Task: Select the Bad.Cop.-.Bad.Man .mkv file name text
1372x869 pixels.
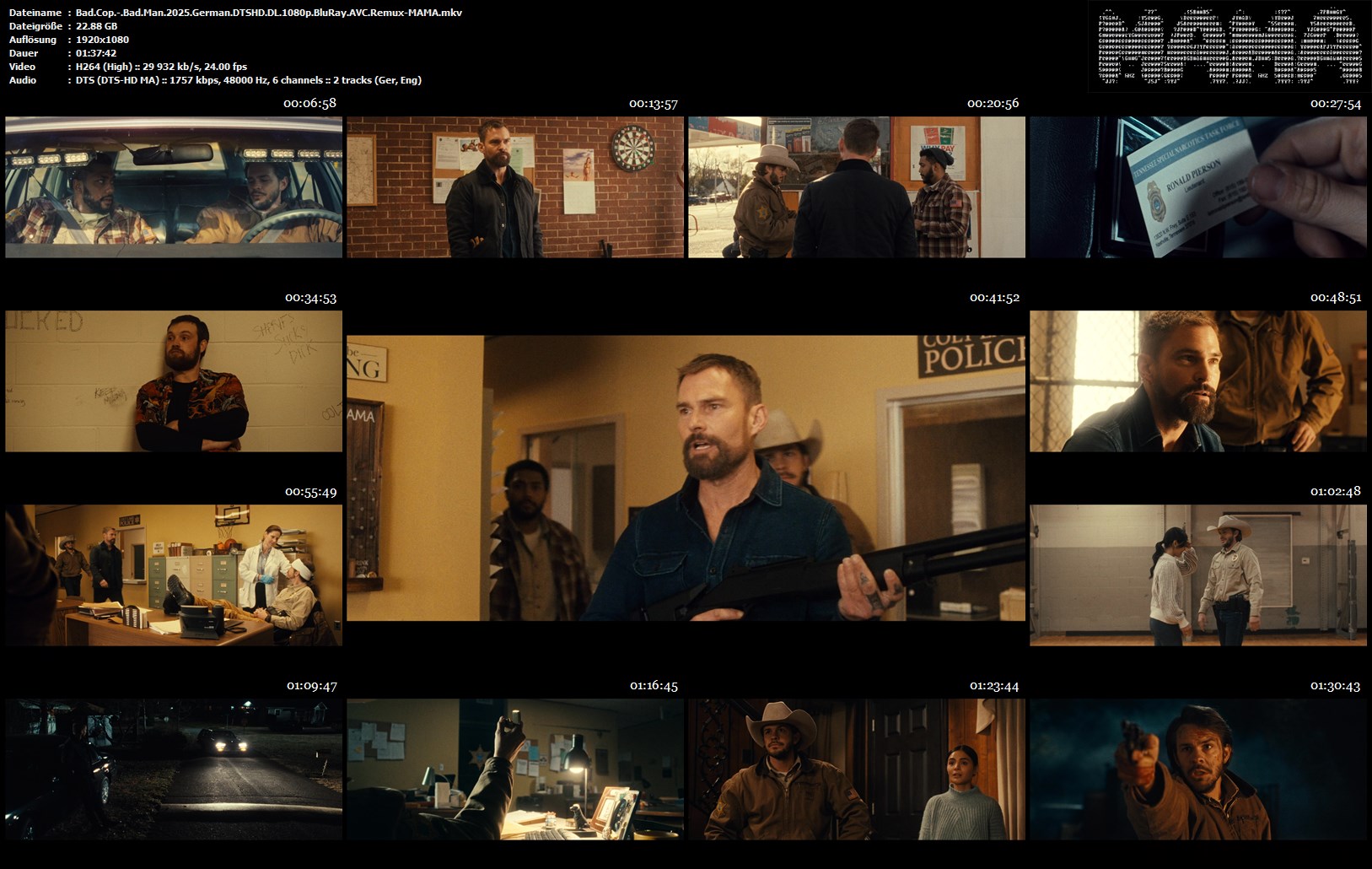Action: pyautogui.click(x=269, y=13)
